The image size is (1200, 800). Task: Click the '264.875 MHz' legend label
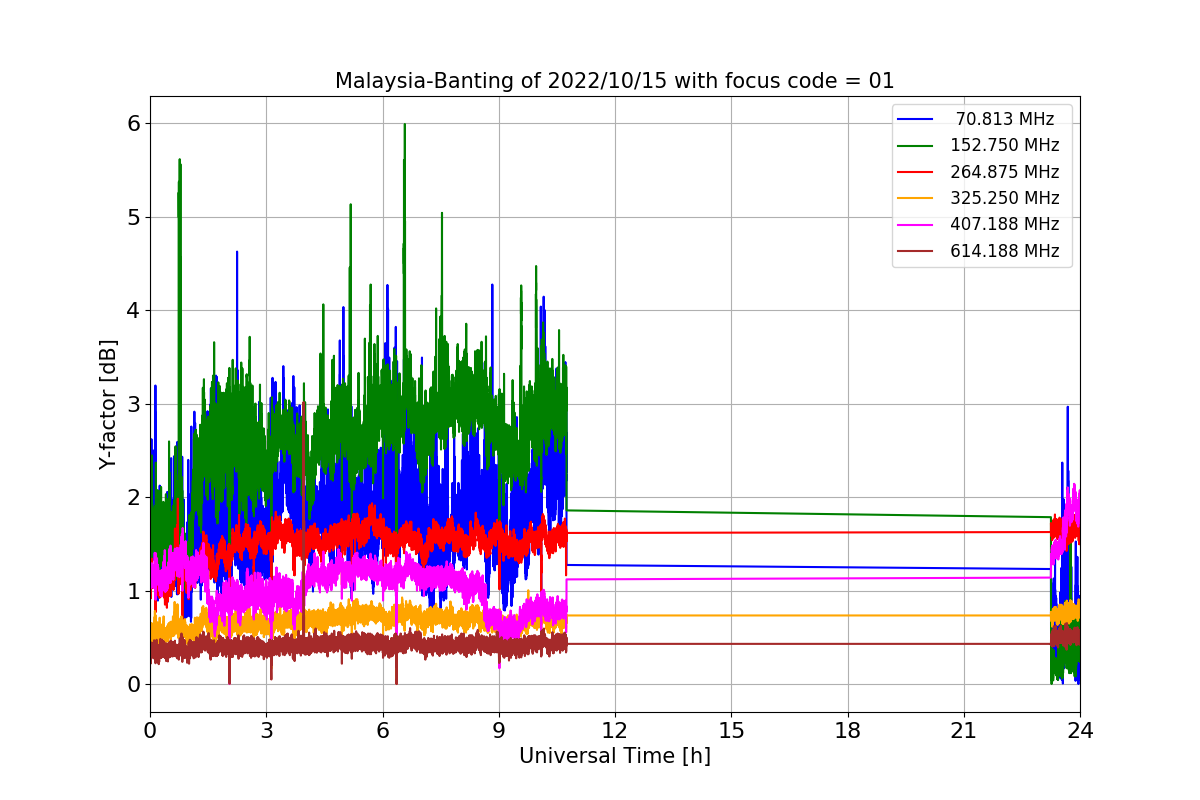[x=1005, y=172]
